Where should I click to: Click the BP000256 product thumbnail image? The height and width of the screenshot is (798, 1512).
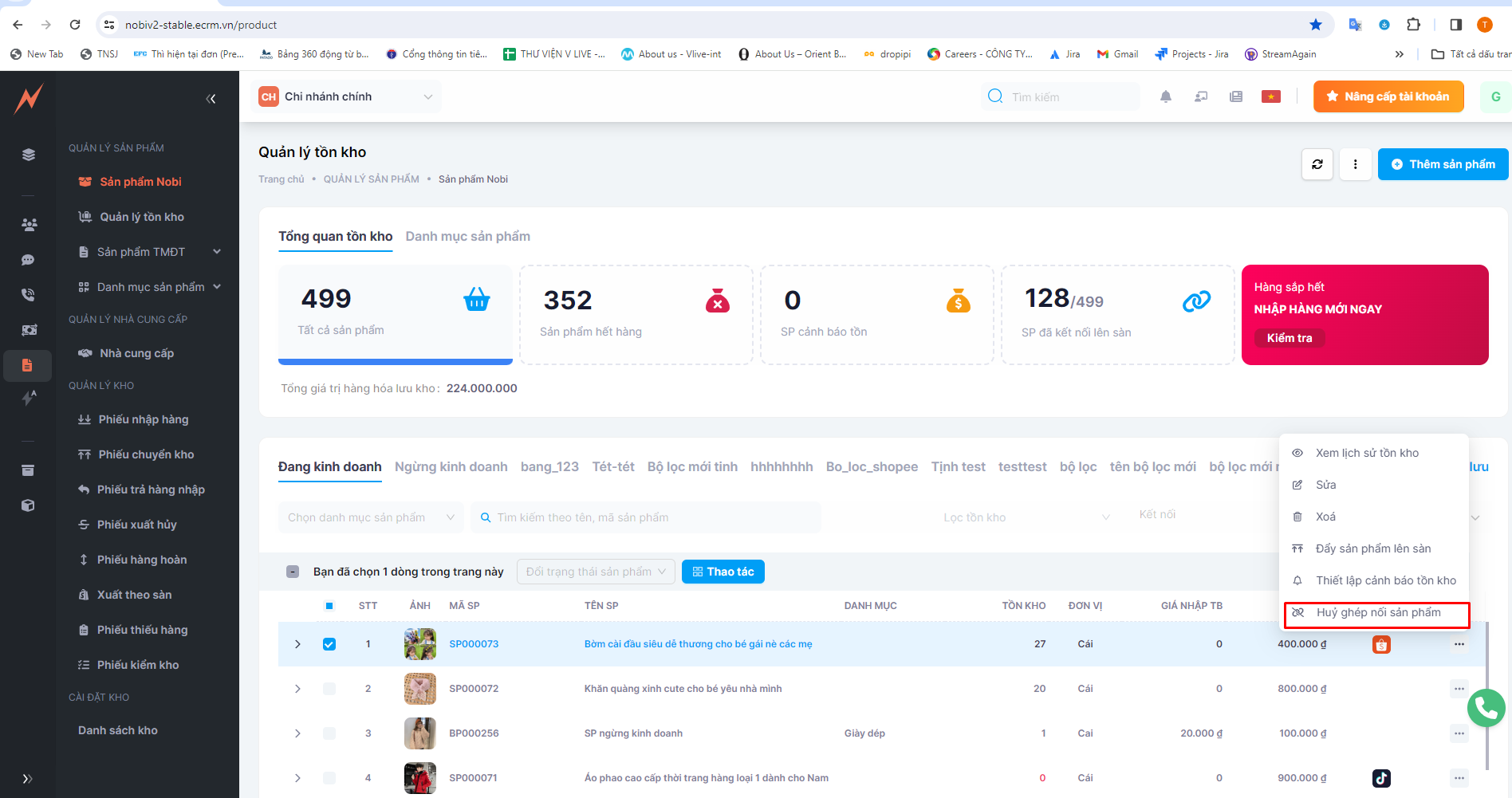pyautogui.click(x=419, y=733)
